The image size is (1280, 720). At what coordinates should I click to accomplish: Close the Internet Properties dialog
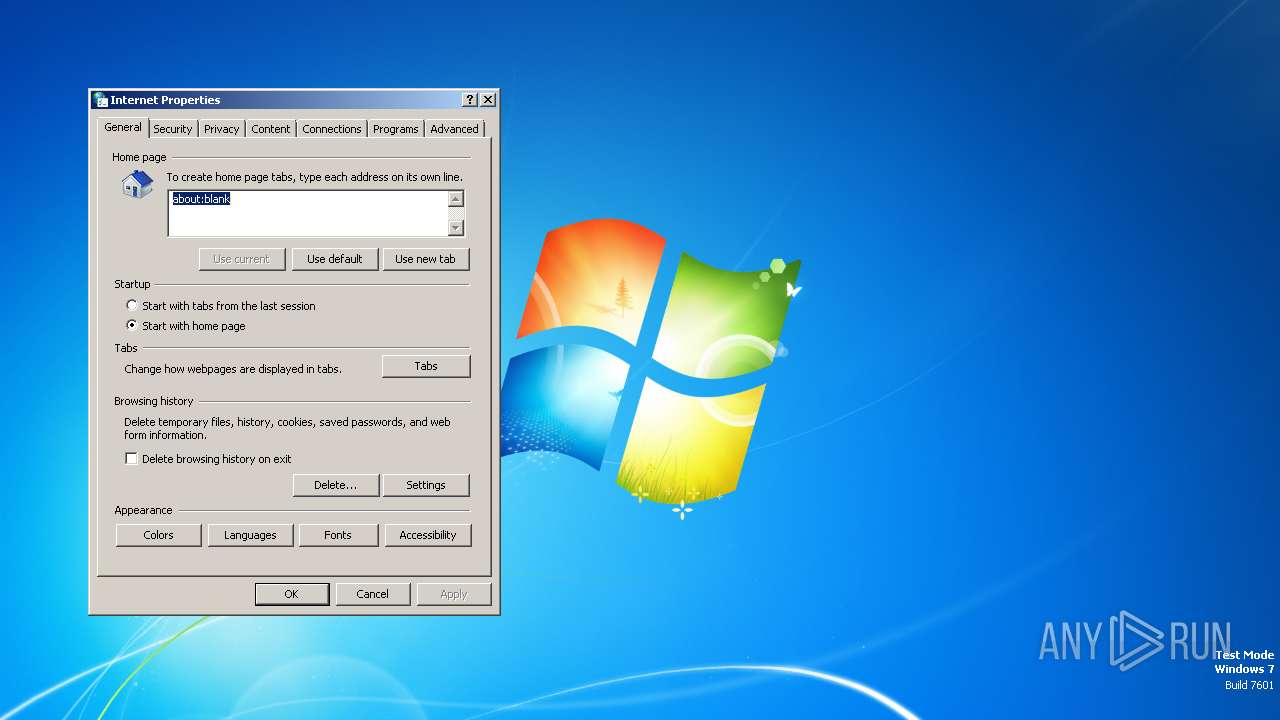(488, 100)
